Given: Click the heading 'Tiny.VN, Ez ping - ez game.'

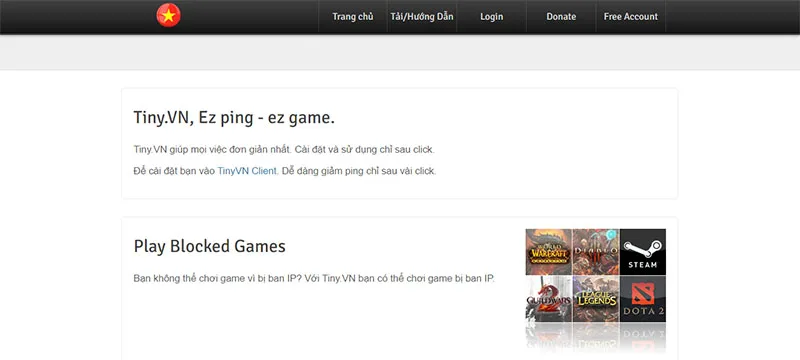Looking at the screenshot, I should (x=234, y=118).
